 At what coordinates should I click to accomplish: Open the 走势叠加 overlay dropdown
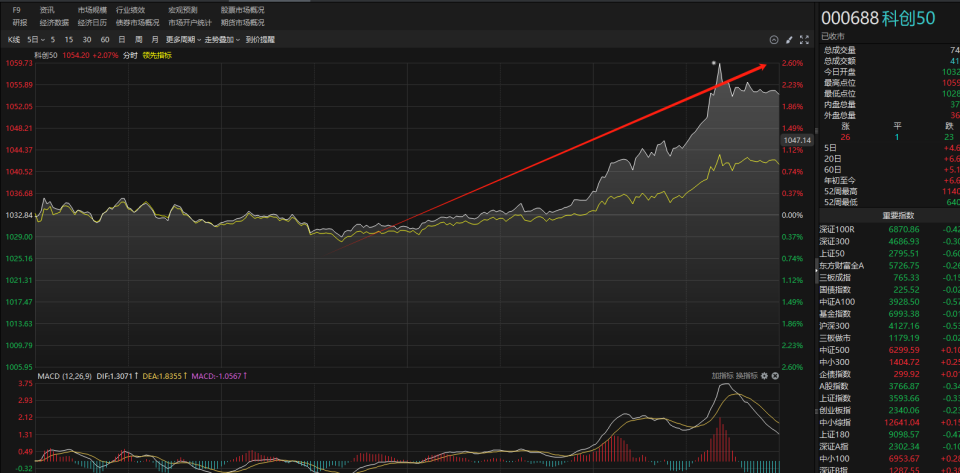pos(223,40)
